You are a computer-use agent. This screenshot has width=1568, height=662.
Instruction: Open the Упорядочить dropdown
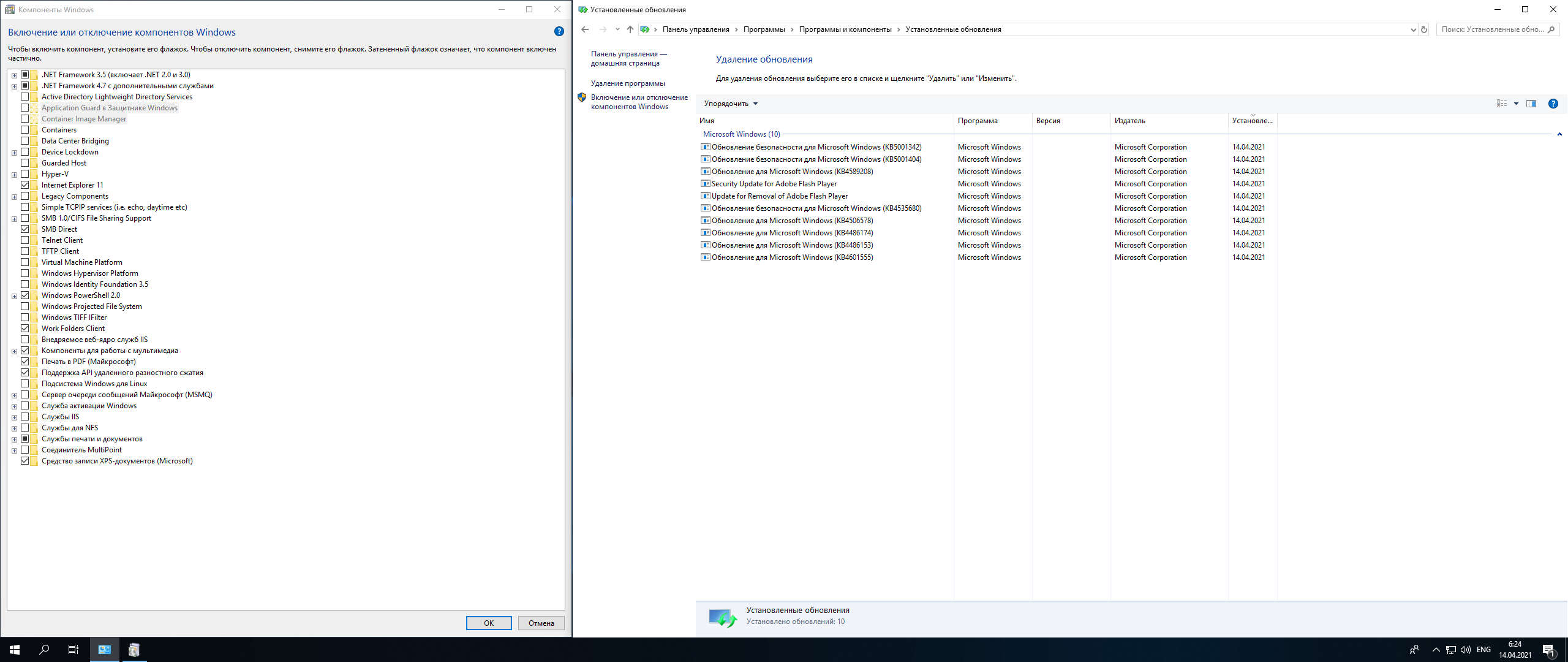click(x=731, y=104)
